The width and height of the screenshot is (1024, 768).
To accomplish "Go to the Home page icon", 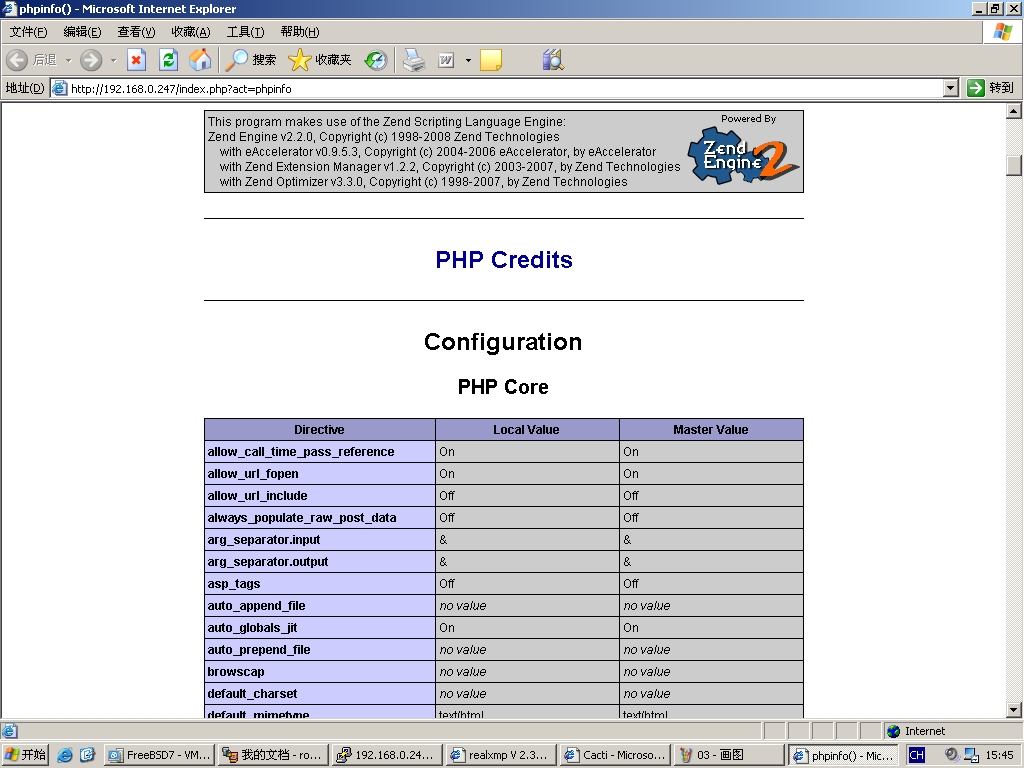I will tap(200, 60).
